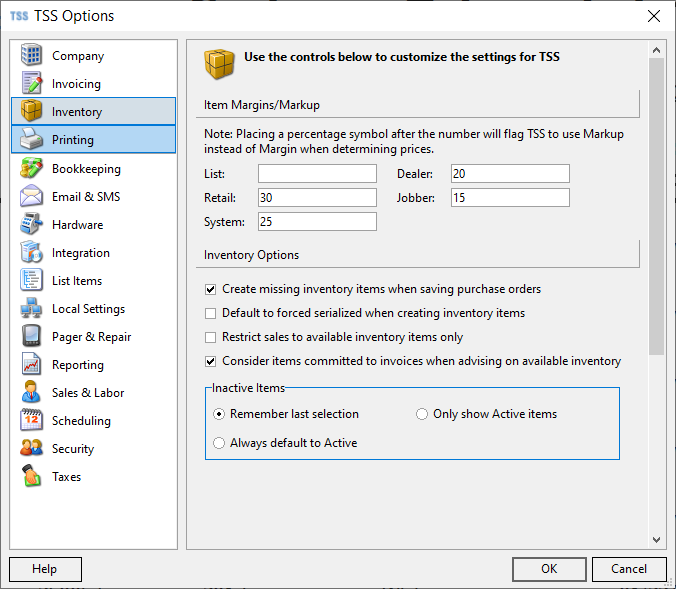676x589 pixels.
Task: Click the Printing printer icon
Action: tap(31, 139)
